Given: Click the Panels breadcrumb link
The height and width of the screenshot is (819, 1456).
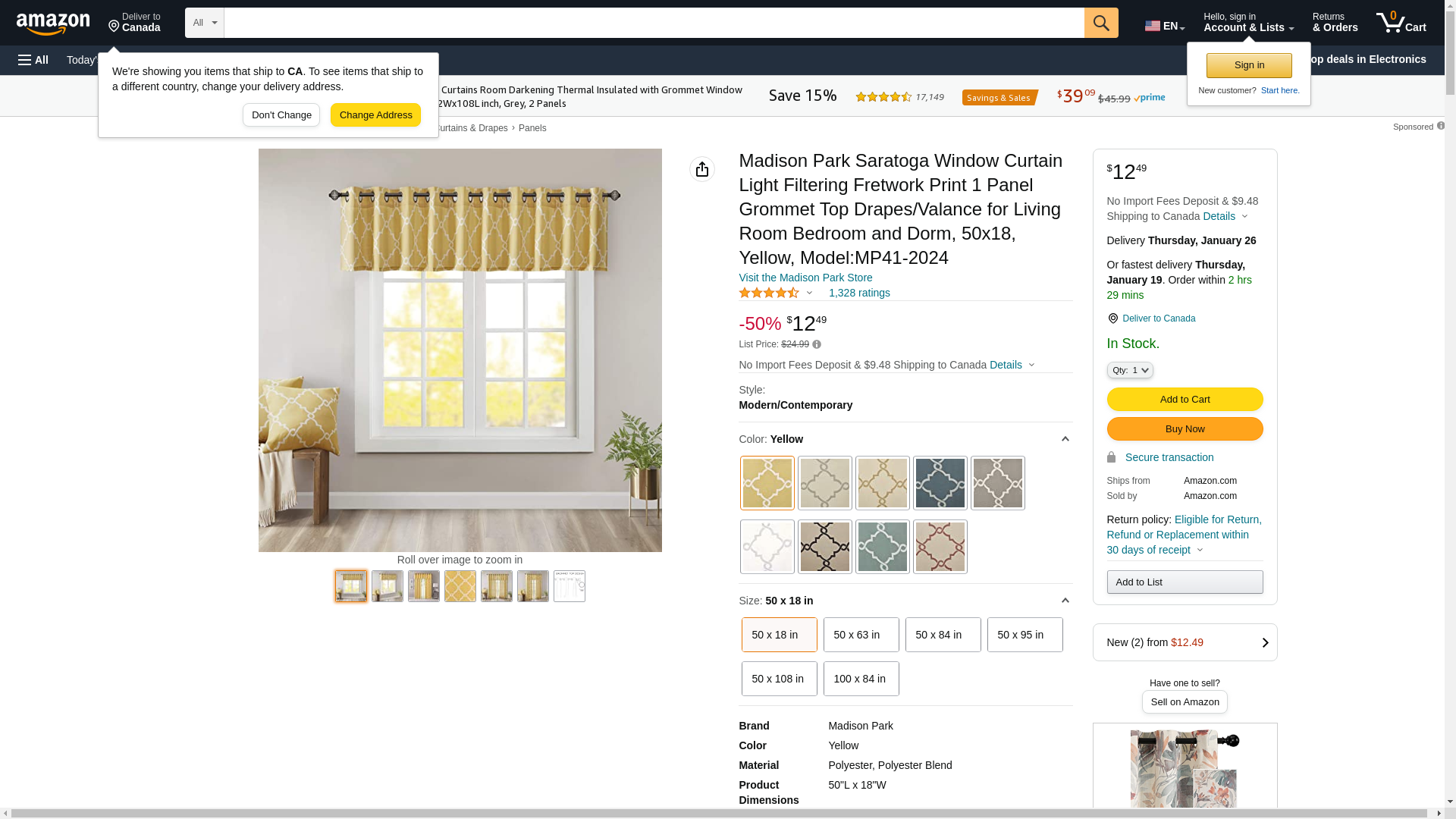Looking at the screenshot, I should click(532, 128).
